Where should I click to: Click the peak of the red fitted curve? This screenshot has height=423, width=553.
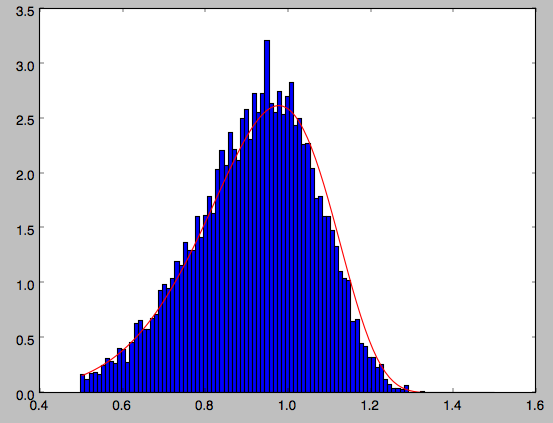click(x=279, y=105)
